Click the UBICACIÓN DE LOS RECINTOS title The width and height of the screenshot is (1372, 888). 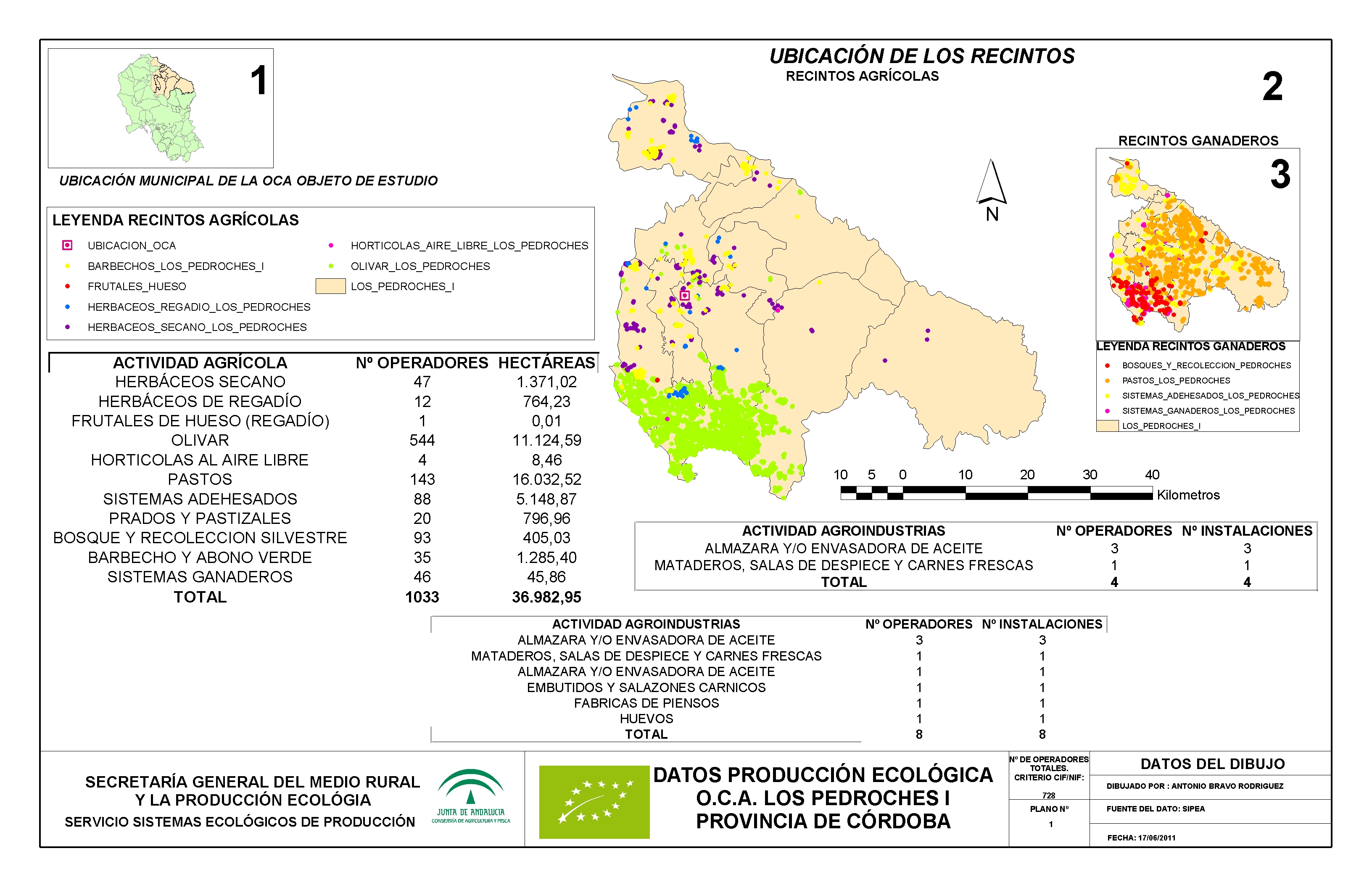921,56
